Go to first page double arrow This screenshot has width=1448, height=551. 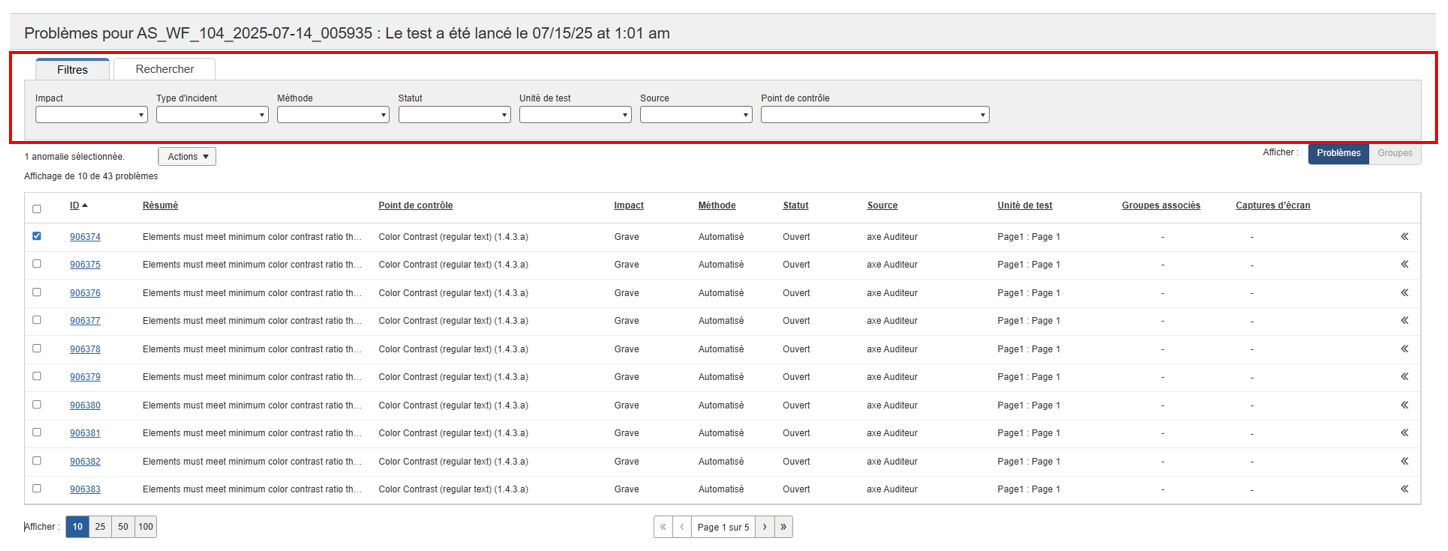point(663,527)
